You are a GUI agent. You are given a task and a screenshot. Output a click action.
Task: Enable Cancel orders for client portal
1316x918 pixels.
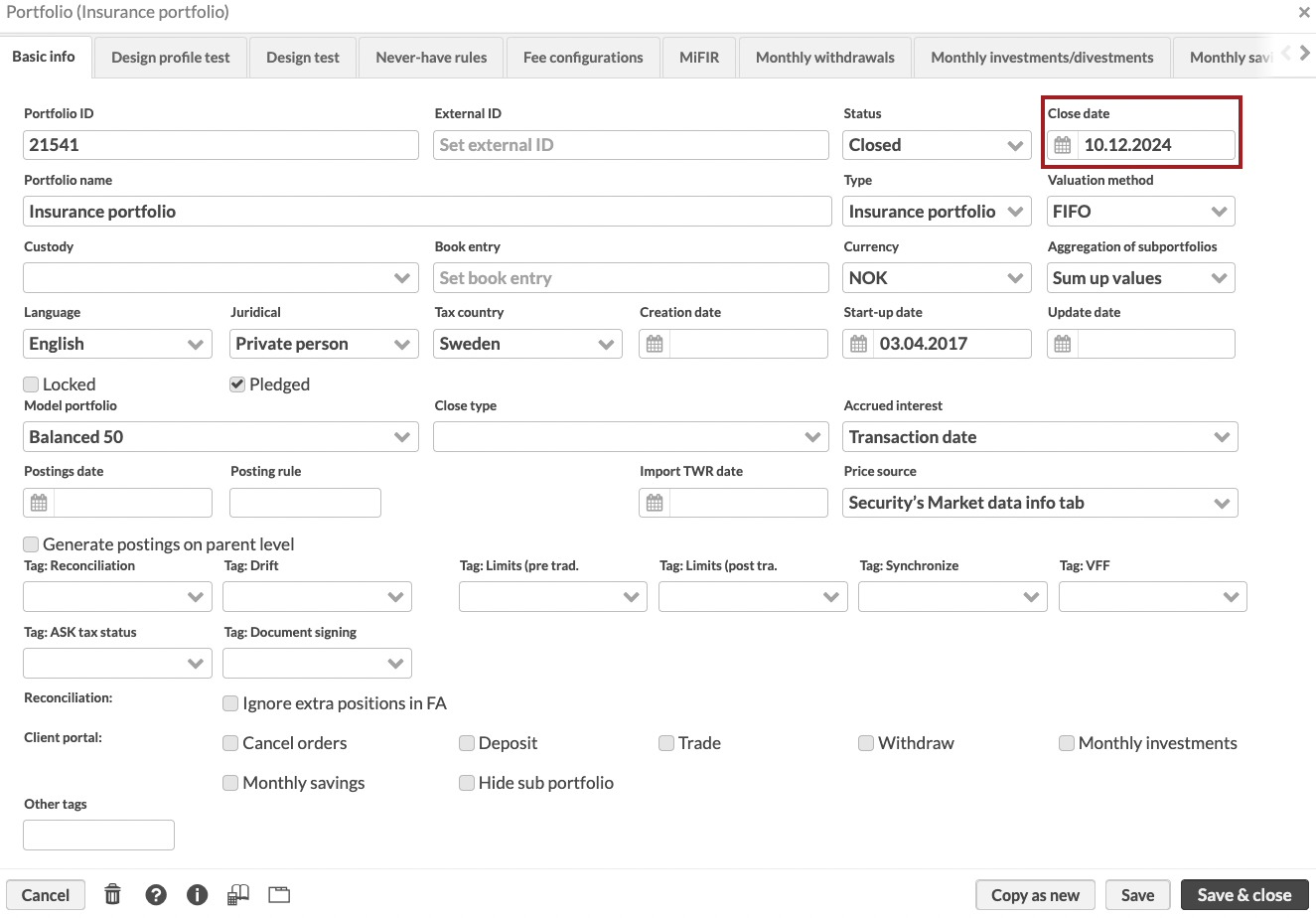point(230,743)
